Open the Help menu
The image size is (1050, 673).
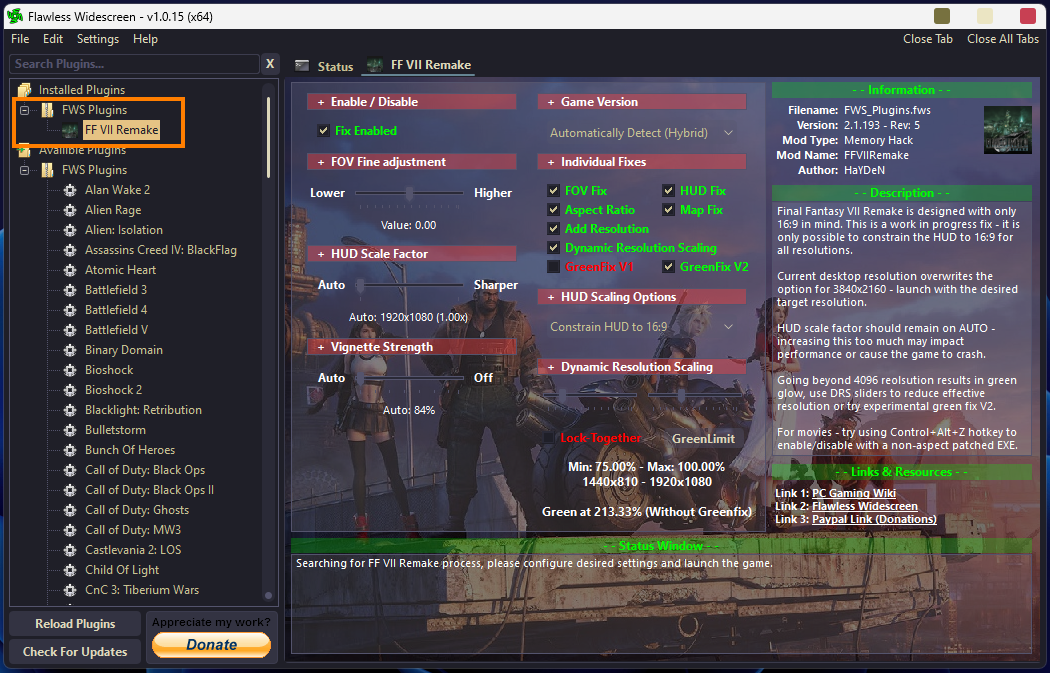pyautogui.click(x=145, y=39)
